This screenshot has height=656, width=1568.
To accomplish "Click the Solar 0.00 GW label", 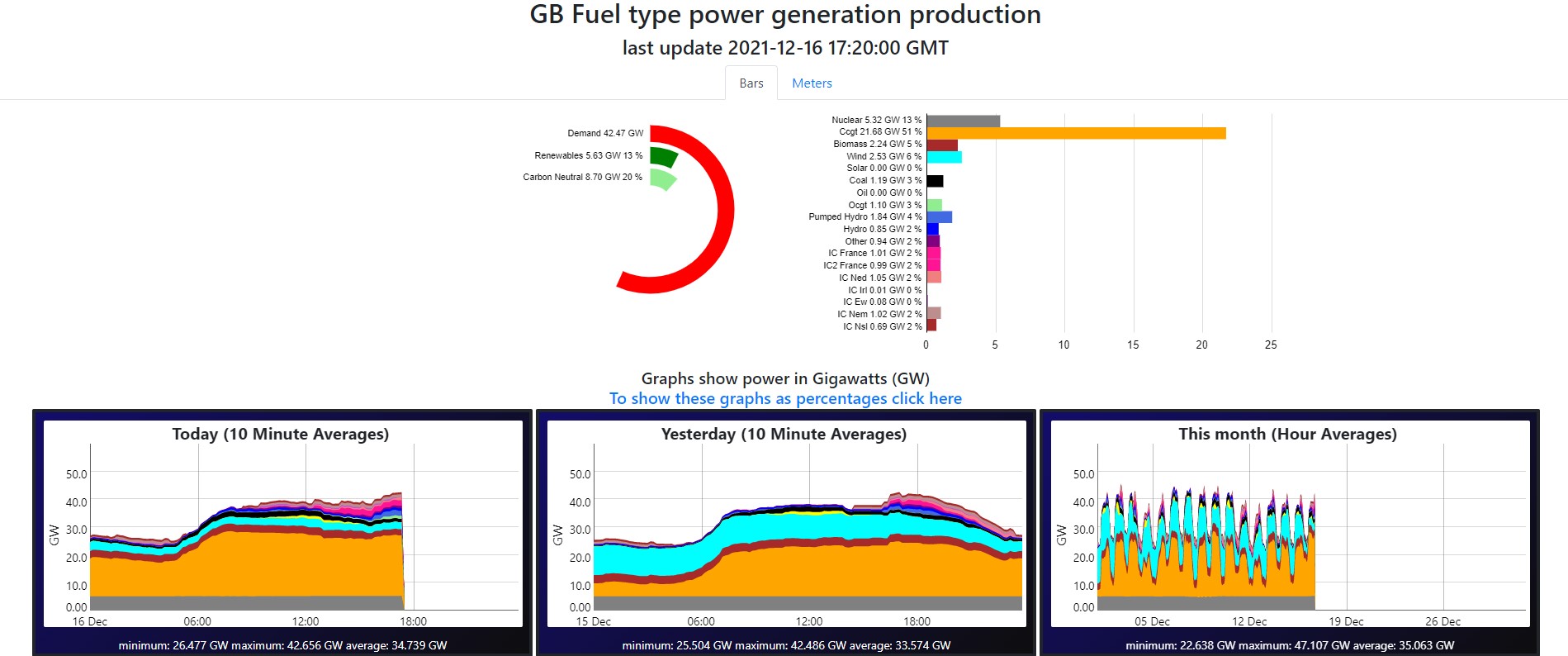I will point(883,169).
